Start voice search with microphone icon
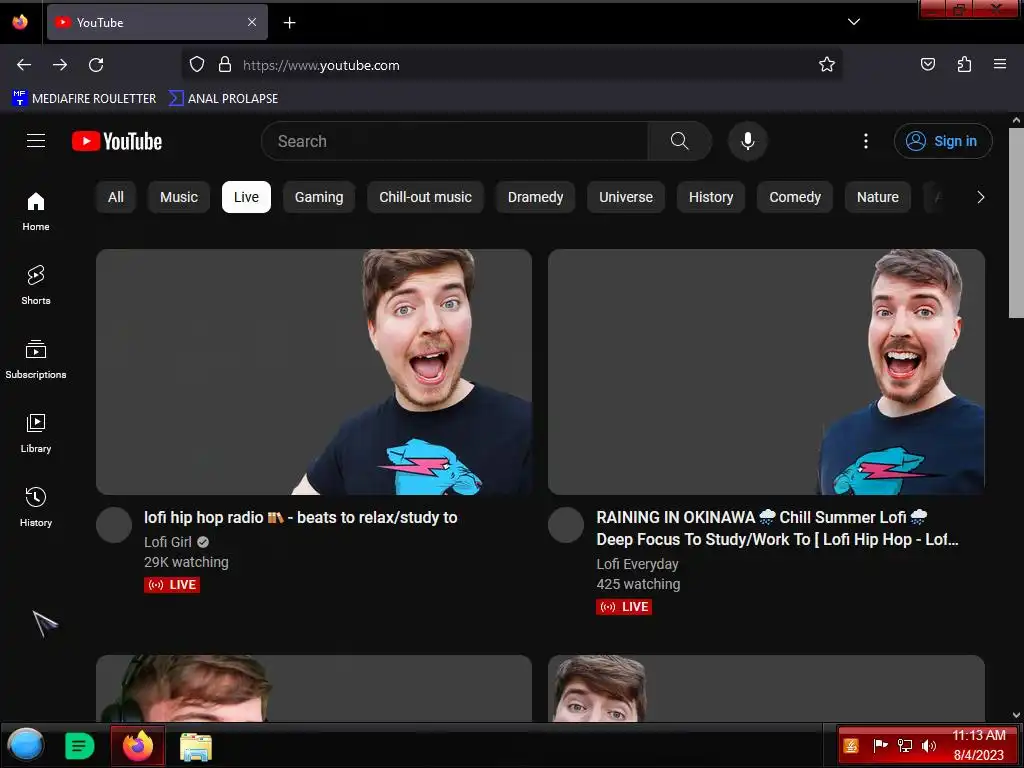 (x=748, y=141)
